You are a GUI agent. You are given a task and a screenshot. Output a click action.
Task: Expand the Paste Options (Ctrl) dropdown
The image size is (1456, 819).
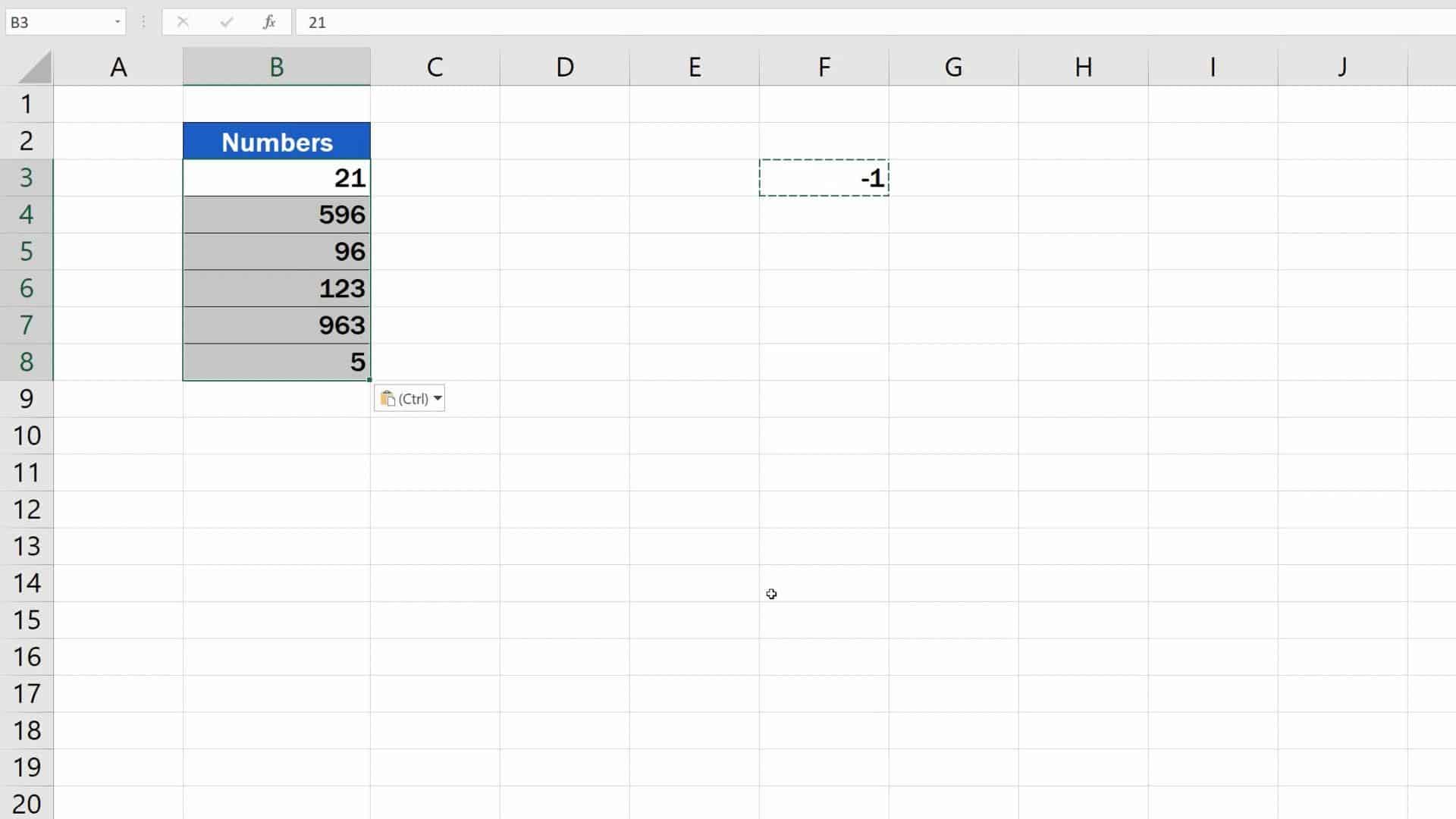438,397
